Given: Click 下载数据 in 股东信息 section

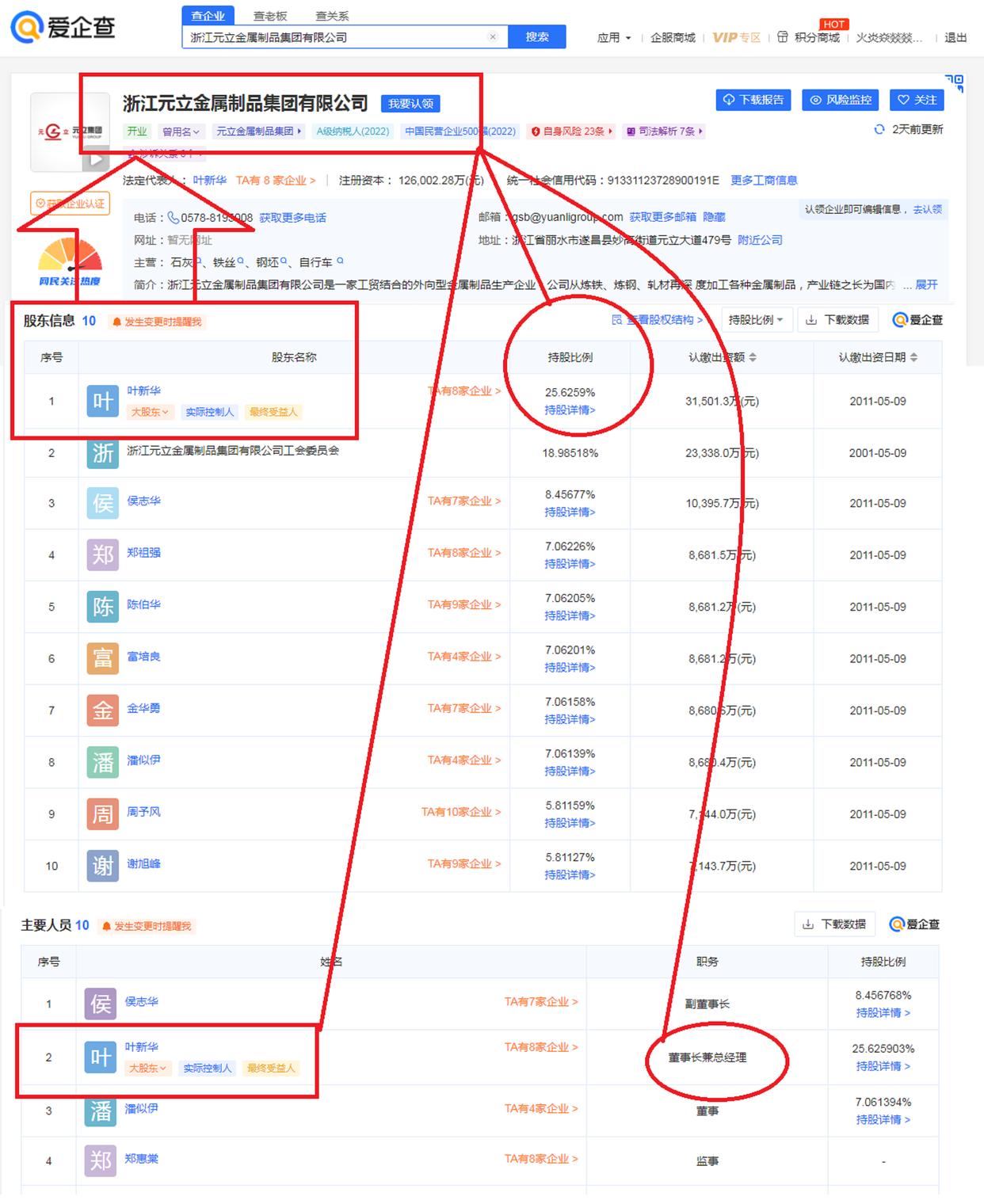Looking at the screenshot, I should pyautogui.click(x=837, y=320).
